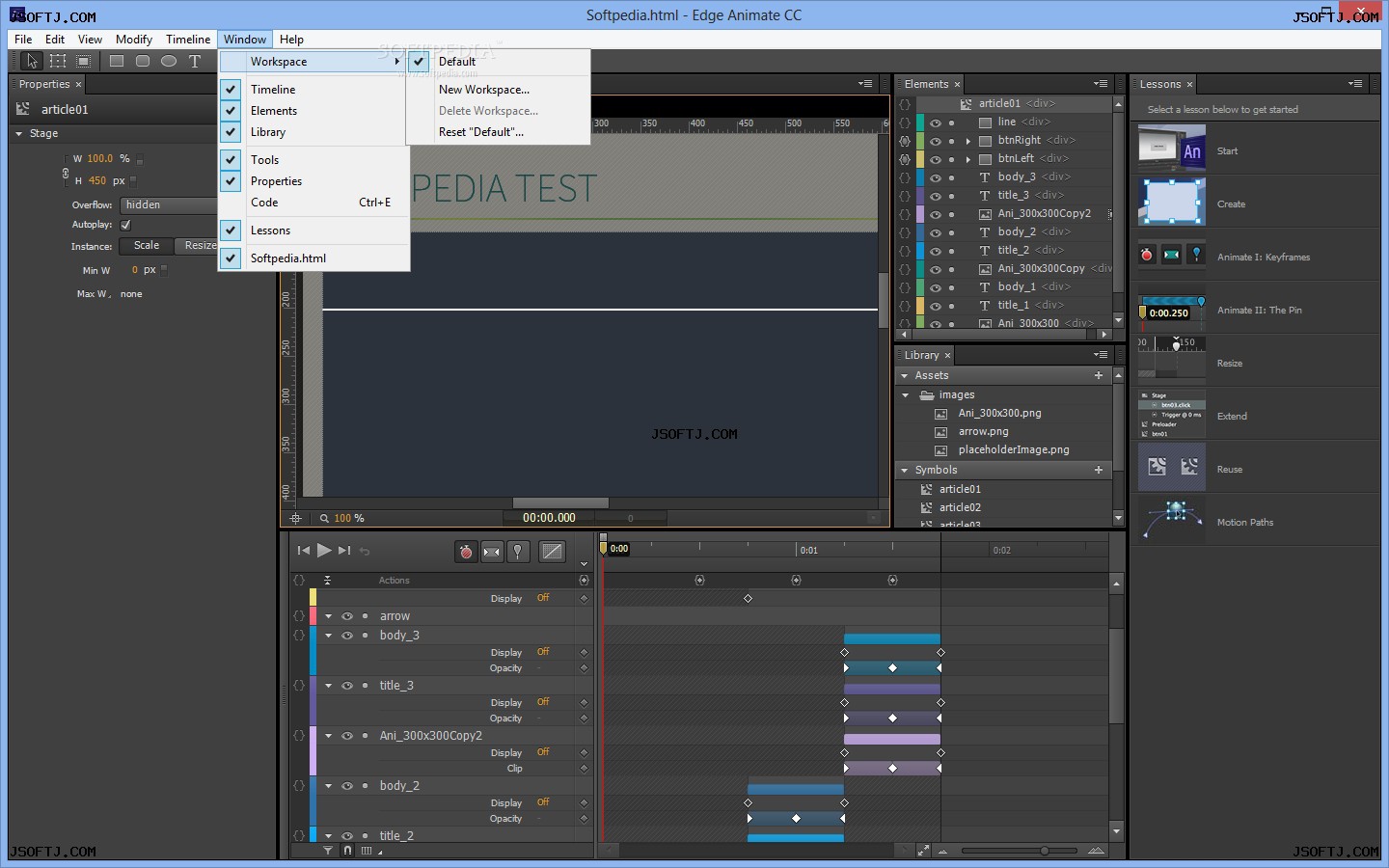Viewport: 1389px width, 868px height.
Task: Hide Ani_300x300Copy2 layer in timeline
Action: [x=347, y=736]
